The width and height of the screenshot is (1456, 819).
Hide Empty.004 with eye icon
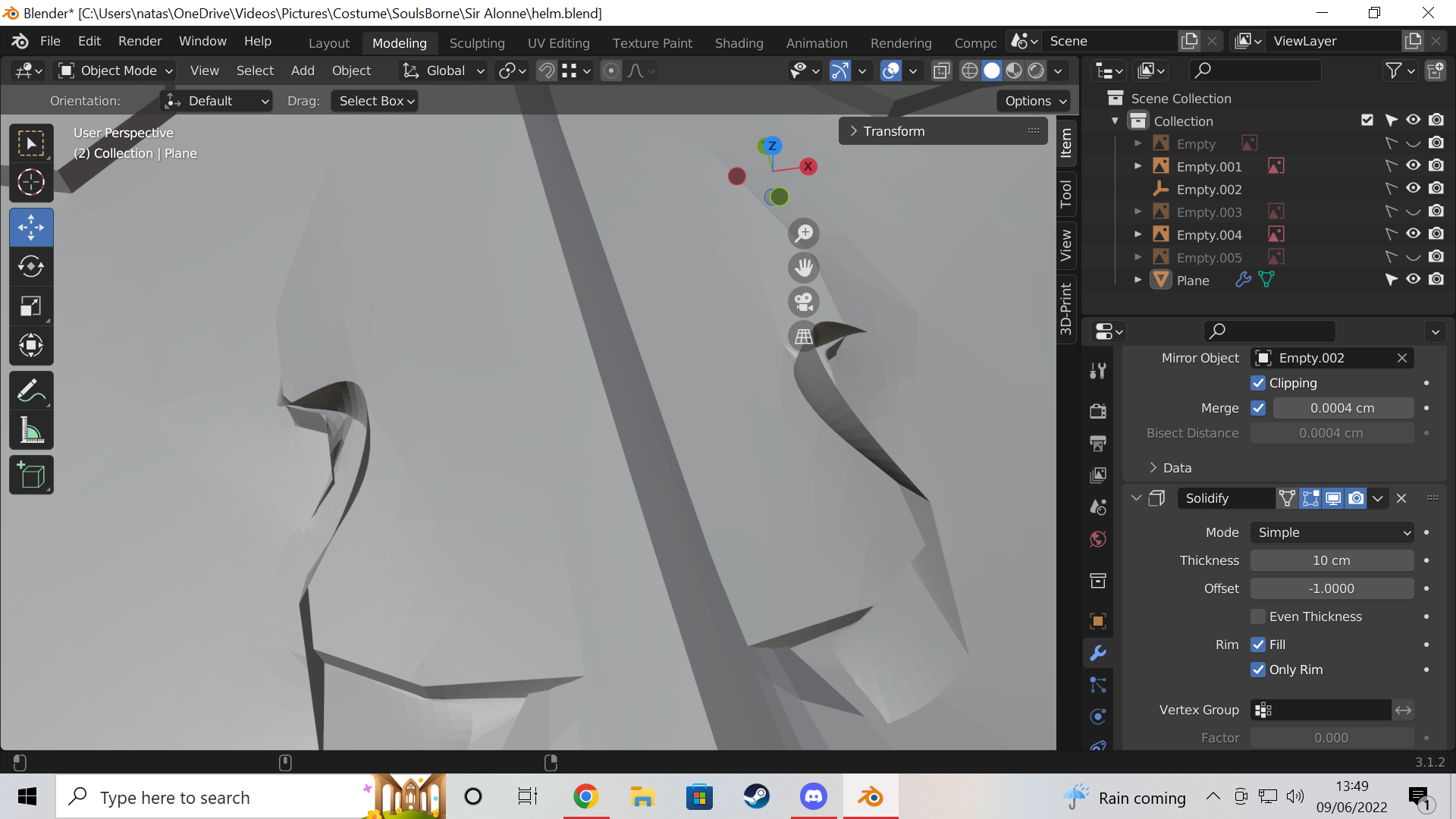coord(1413,234)
